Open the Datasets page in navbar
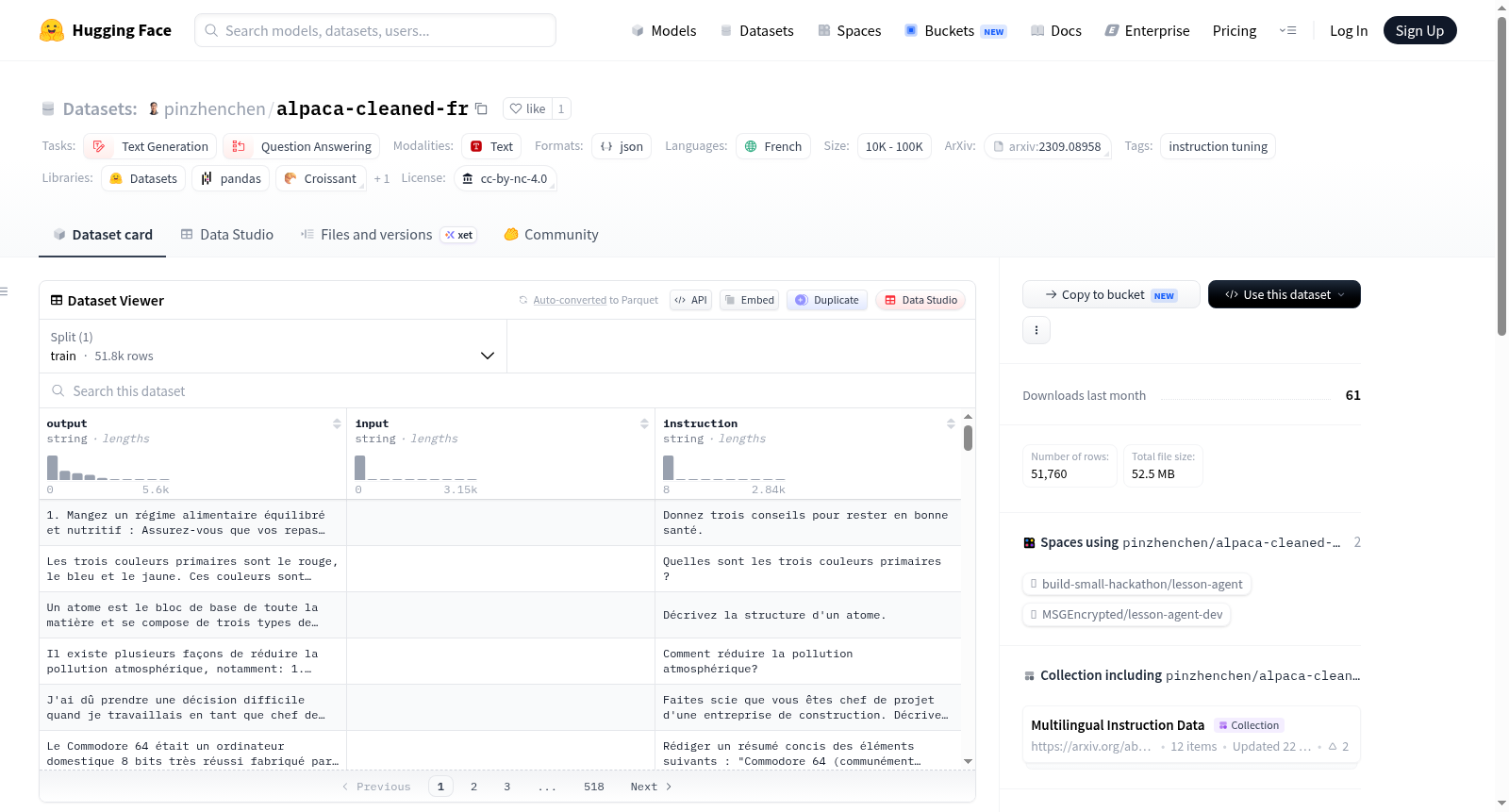 tap(756, 30)
